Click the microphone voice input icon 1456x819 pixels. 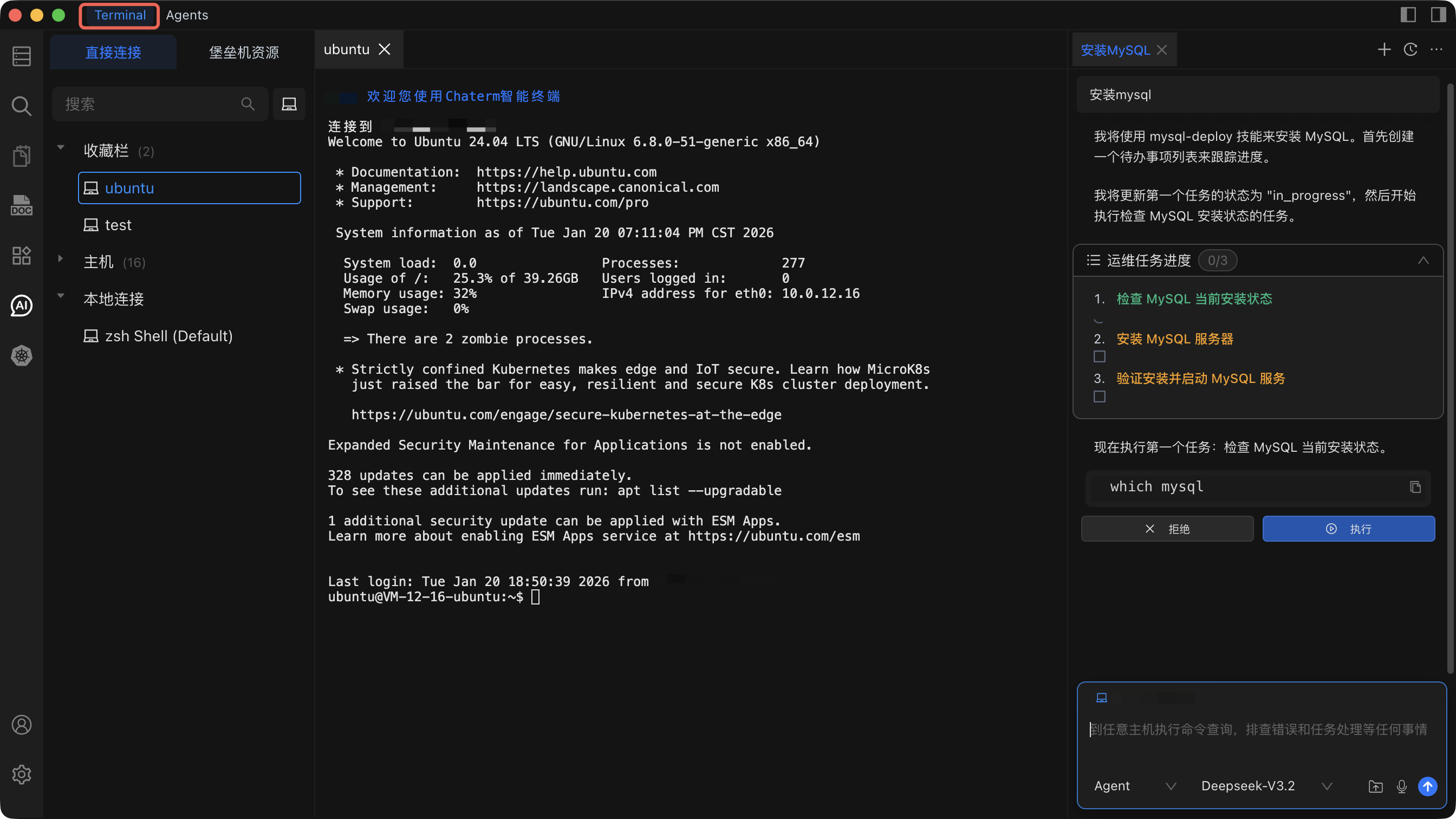coord(1401,786)
